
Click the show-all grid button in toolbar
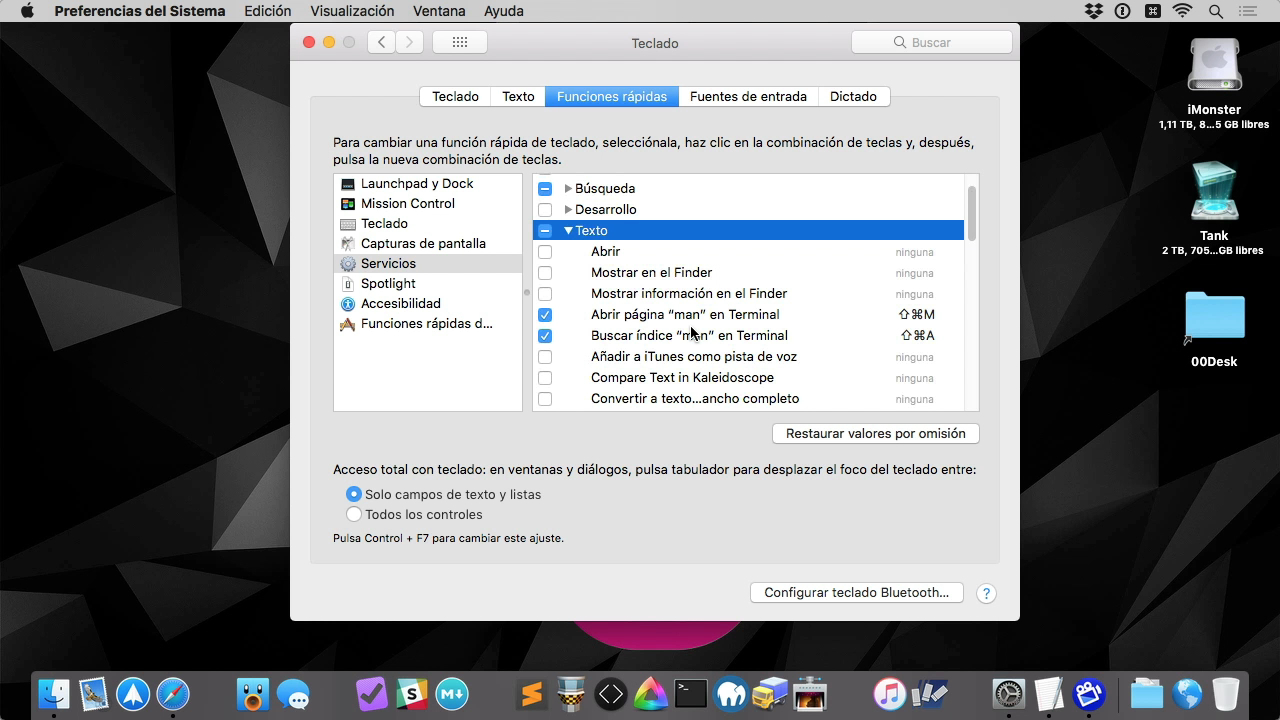(460, 42)
